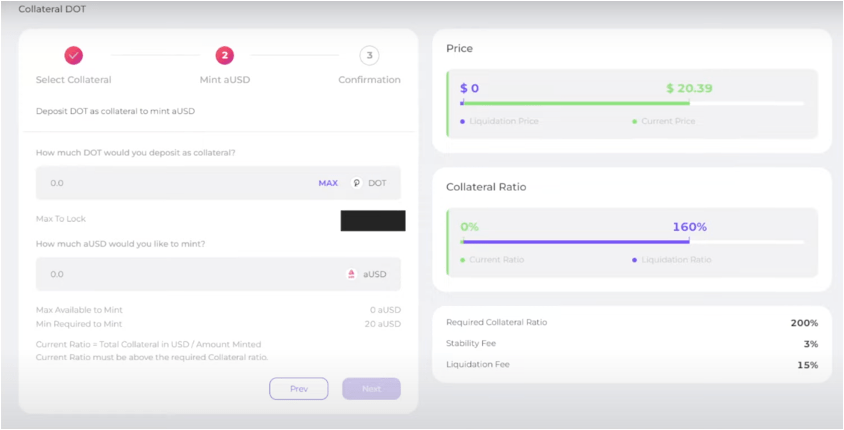The image size is (844, 430).
Task: Open the Select Collateral step label
Action: (74, 80)
